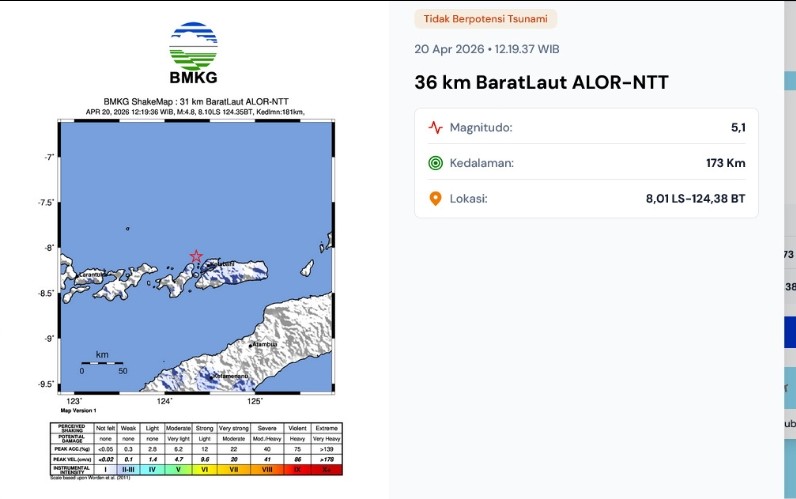
Task: Click the green Kedalaman depth icon
Action: point(435,163)
